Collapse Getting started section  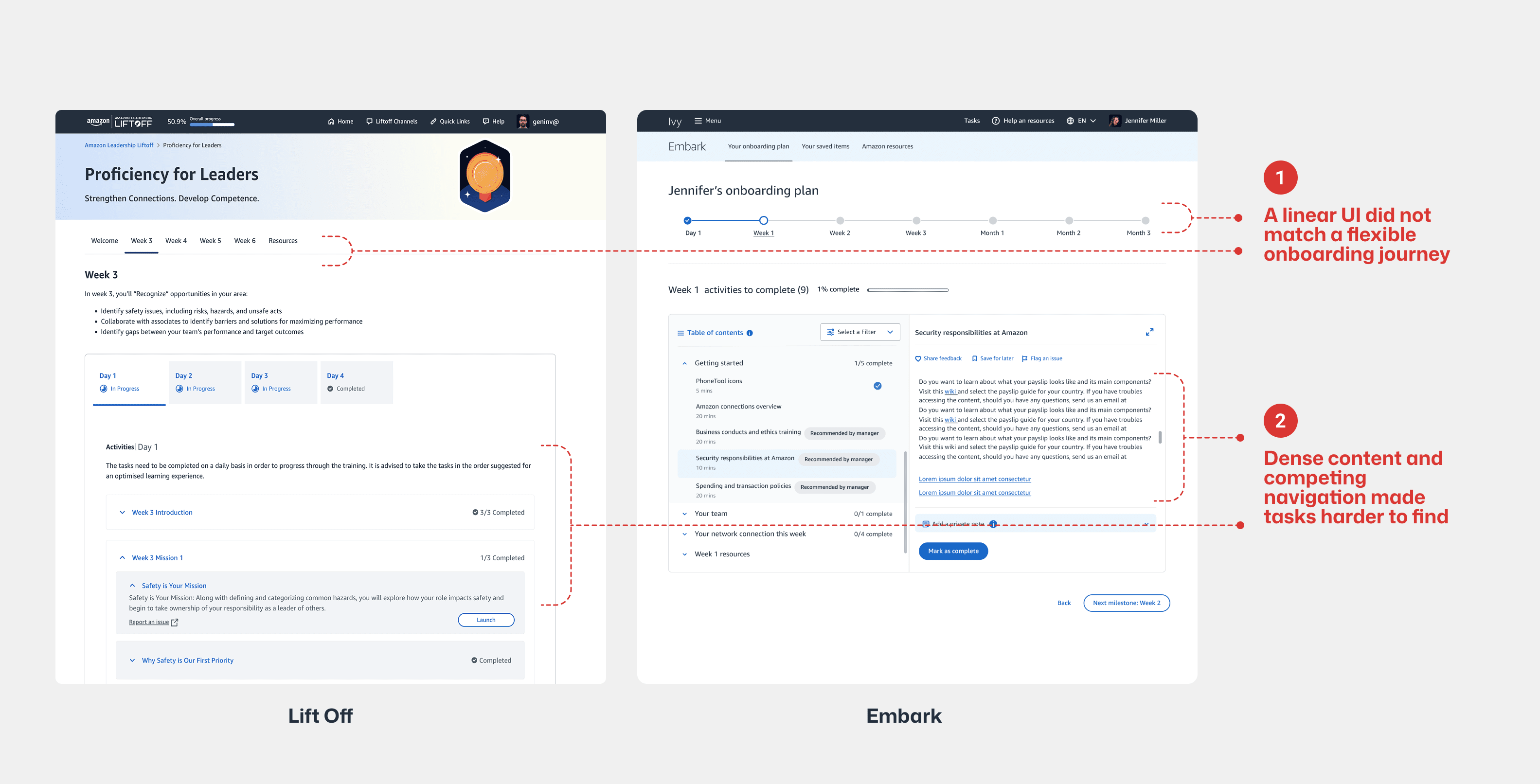tap(684, 363)
